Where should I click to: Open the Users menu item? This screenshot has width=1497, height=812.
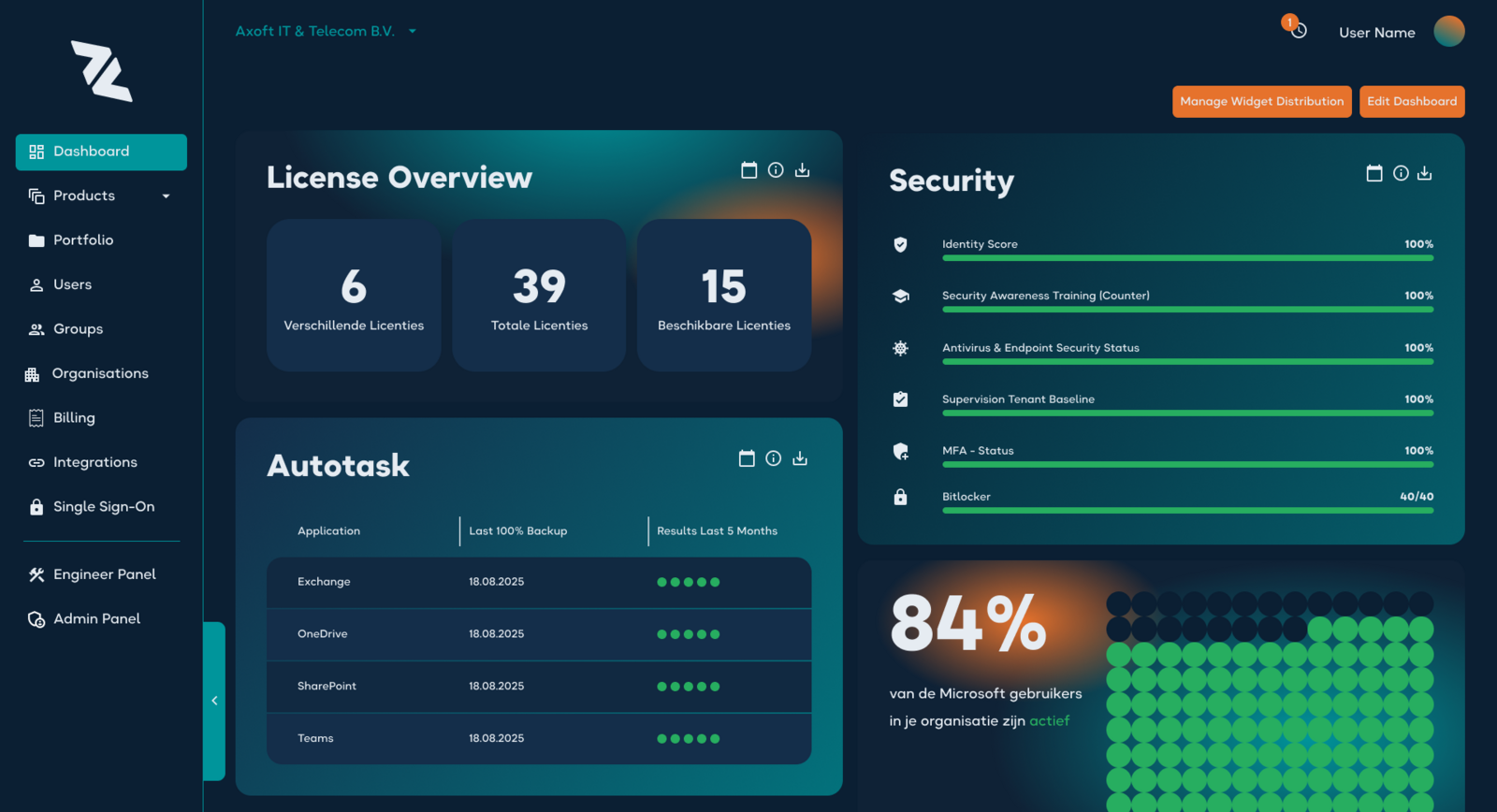[101, 284]
